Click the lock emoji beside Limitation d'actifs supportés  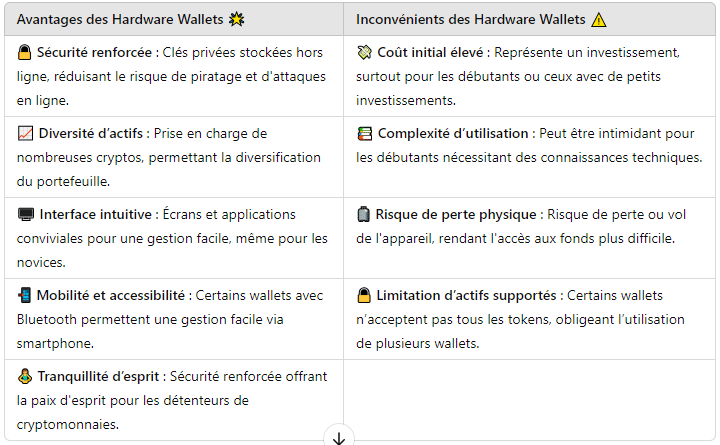point(364,295)
